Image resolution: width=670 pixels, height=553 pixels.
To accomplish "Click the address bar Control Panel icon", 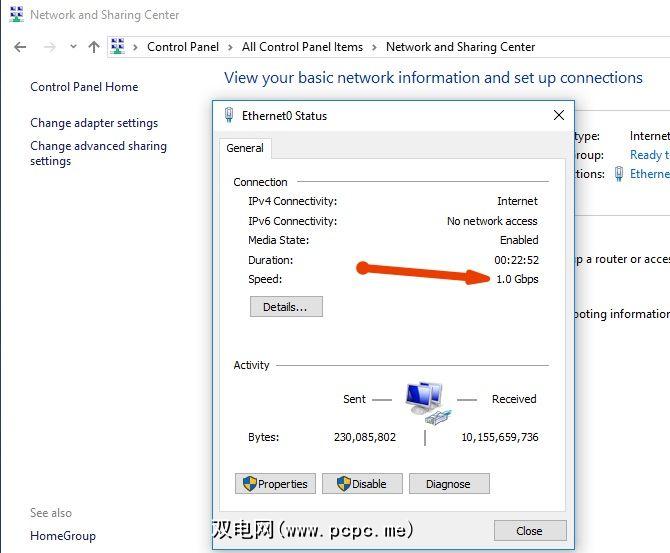I will pyautogui.click(x=118, y=46).
